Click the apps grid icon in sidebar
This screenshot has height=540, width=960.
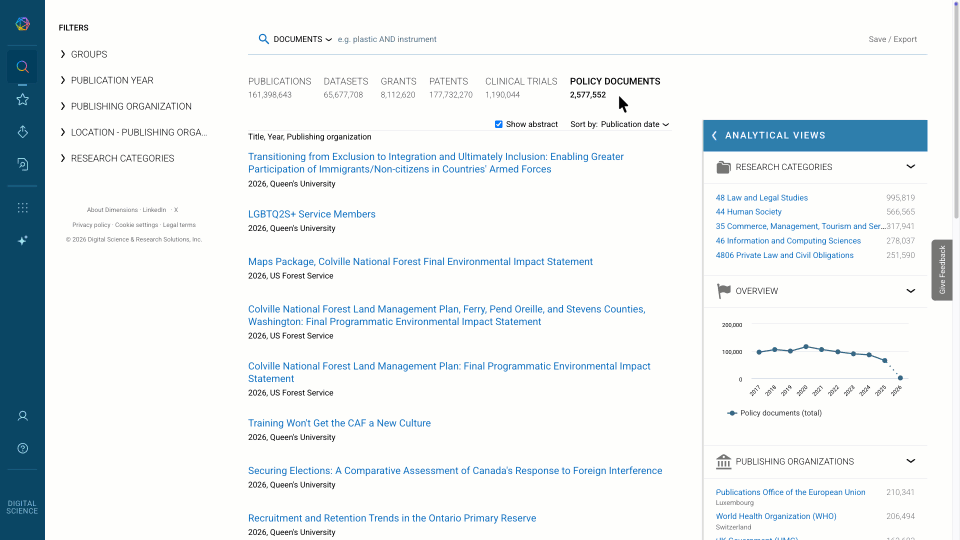(22, 208)
